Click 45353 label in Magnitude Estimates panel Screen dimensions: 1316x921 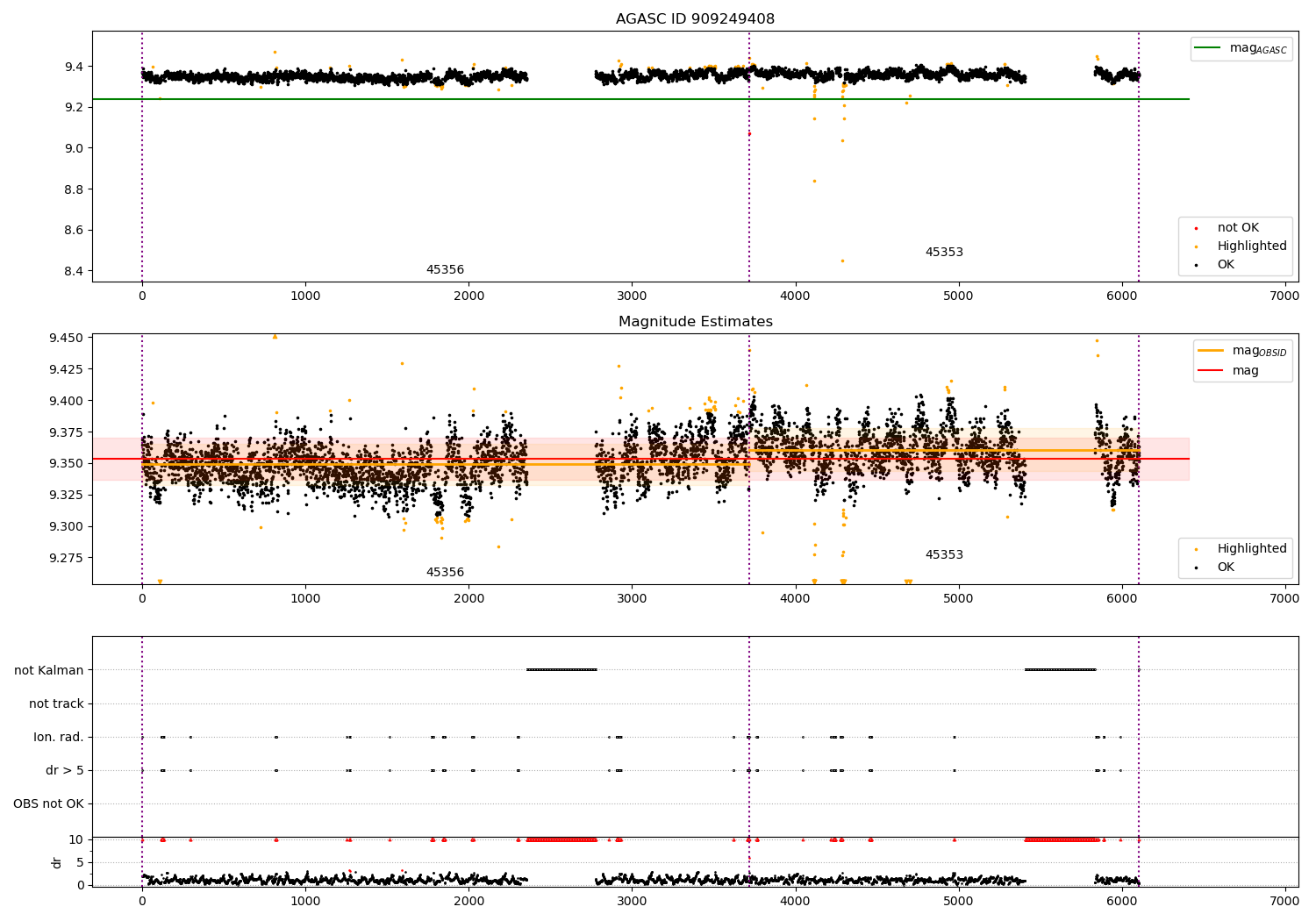coord(944,555)
